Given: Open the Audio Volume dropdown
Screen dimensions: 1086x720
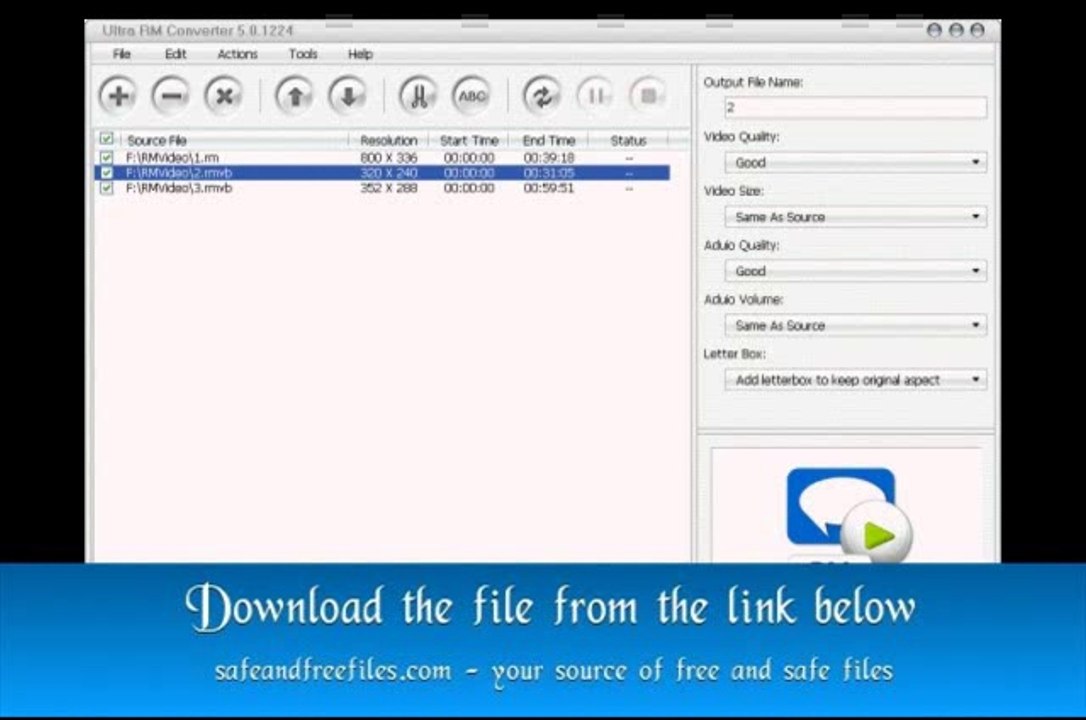Looking at the screenshot, I should pyautogui.click(x=855, y=325).
